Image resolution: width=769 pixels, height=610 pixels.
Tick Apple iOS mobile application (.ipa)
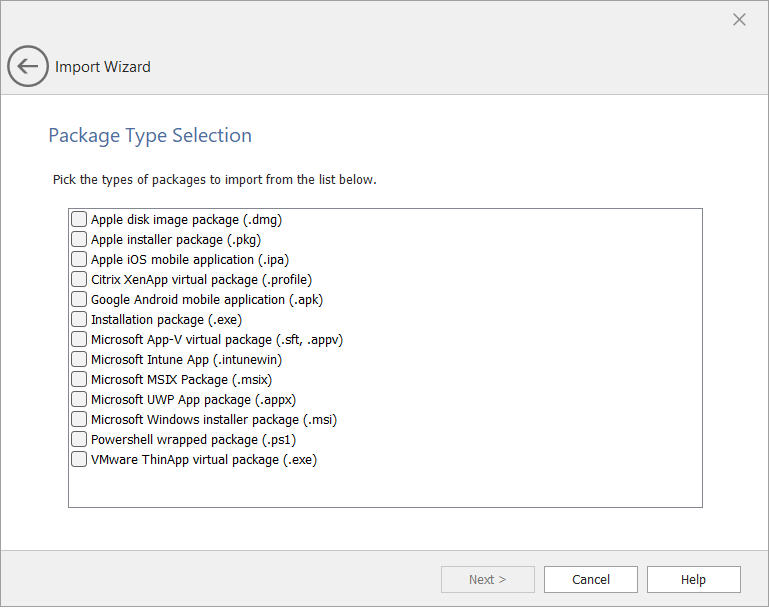79,259
